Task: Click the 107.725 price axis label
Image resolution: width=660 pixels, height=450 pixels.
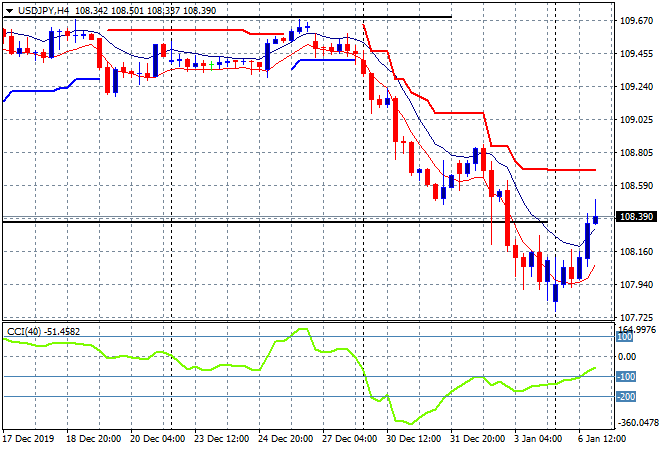Action: [637, 316]
